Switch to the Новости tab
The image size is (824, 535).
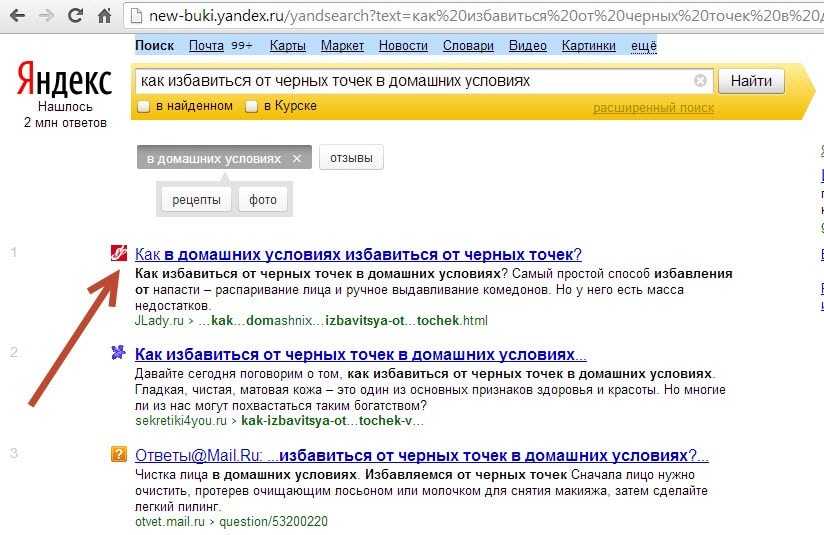(403, 46)
